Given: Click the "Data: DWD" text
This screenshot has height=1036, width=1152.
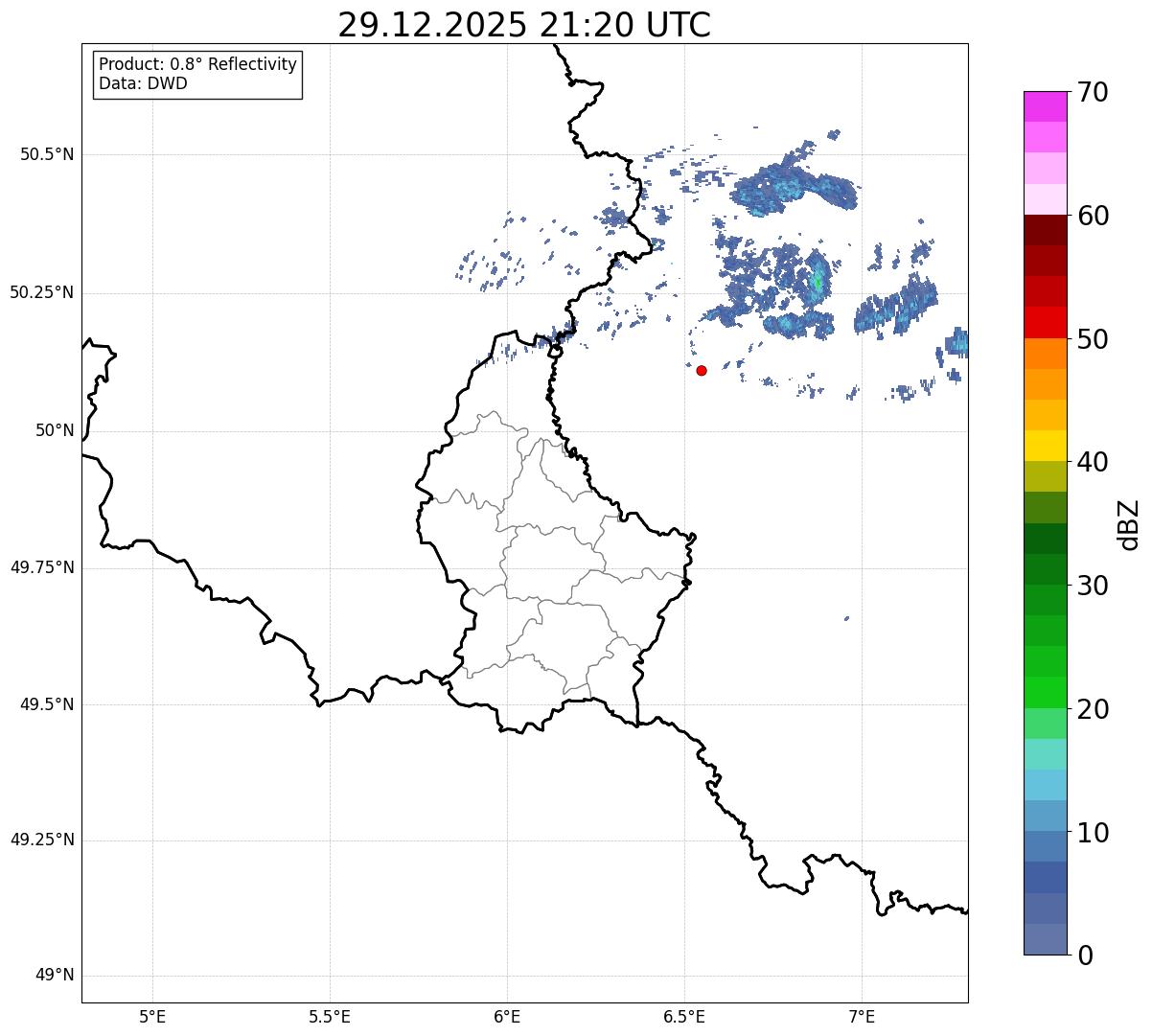Looking at the screenshot, I should [x=143, y=83].
